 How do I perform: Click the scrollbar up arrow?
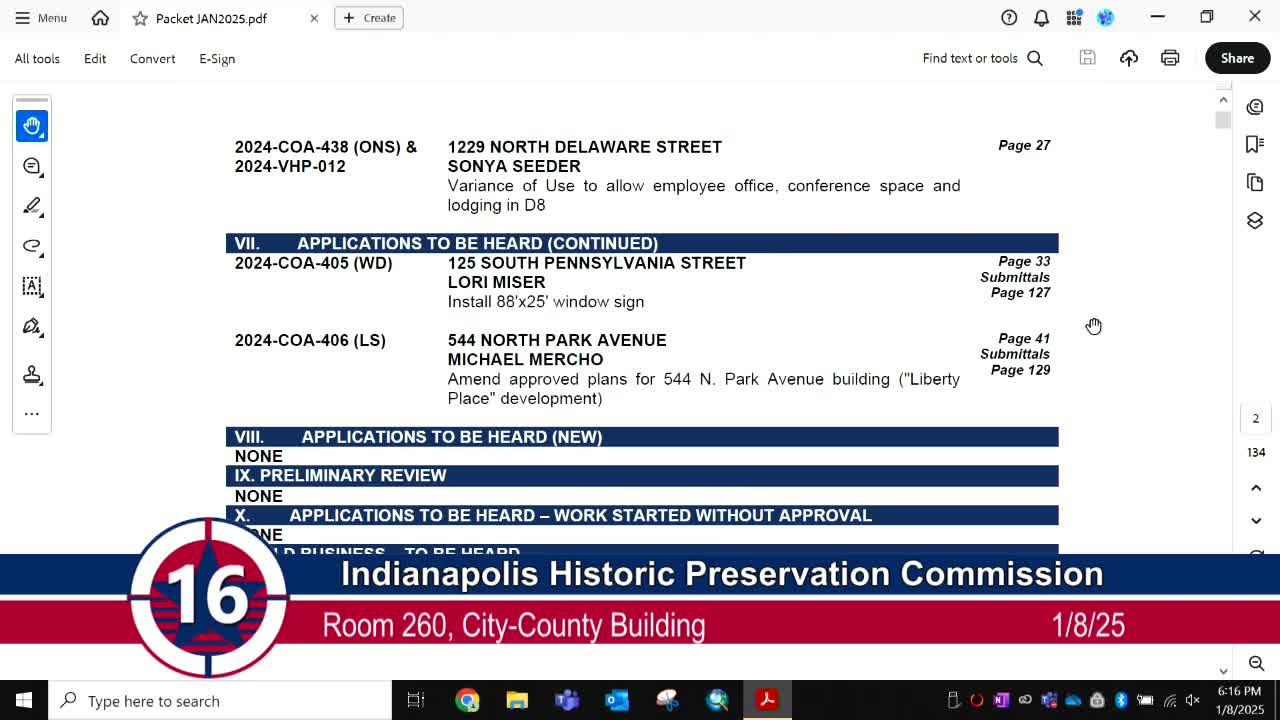coord(1223,100)
